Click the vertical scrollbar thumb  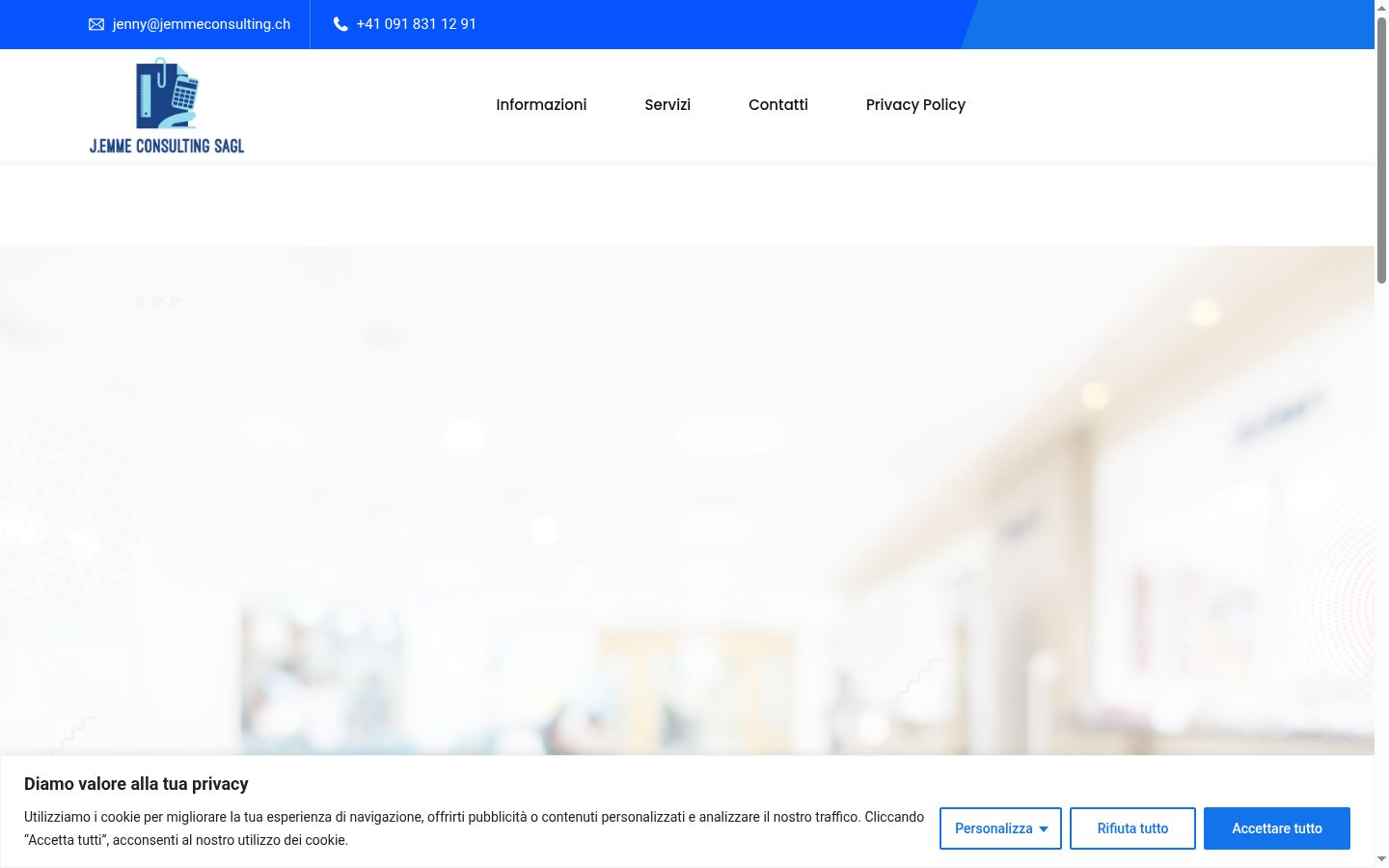(1381, 149)
